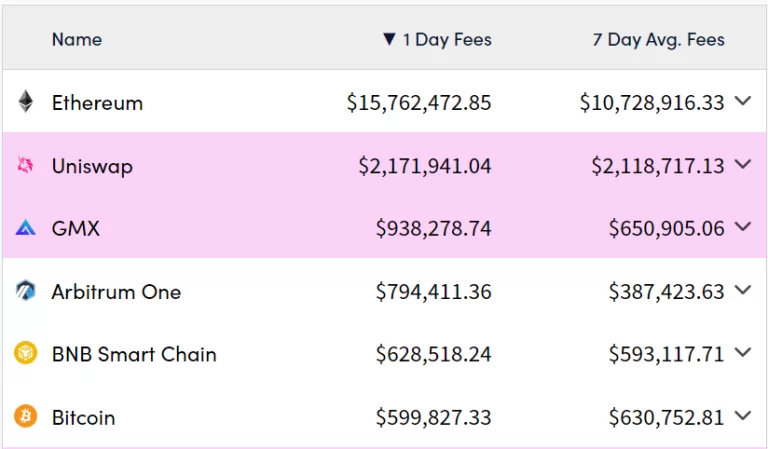768x449 pixels.
Task: Expand the Uniswap row details
Action: click(742, 164)
